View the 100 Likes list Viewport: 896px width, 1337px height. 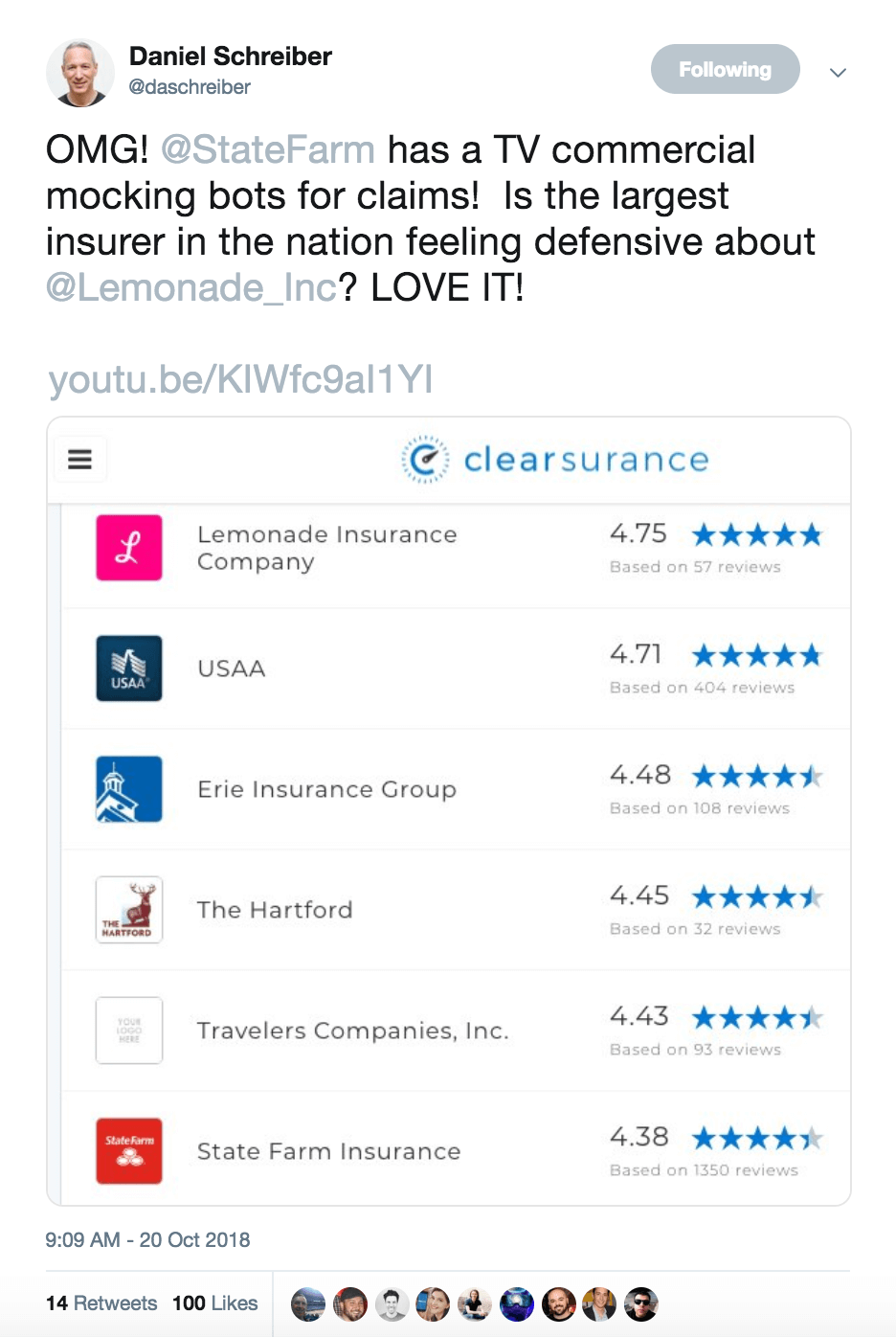click(x=215, y=1303)
